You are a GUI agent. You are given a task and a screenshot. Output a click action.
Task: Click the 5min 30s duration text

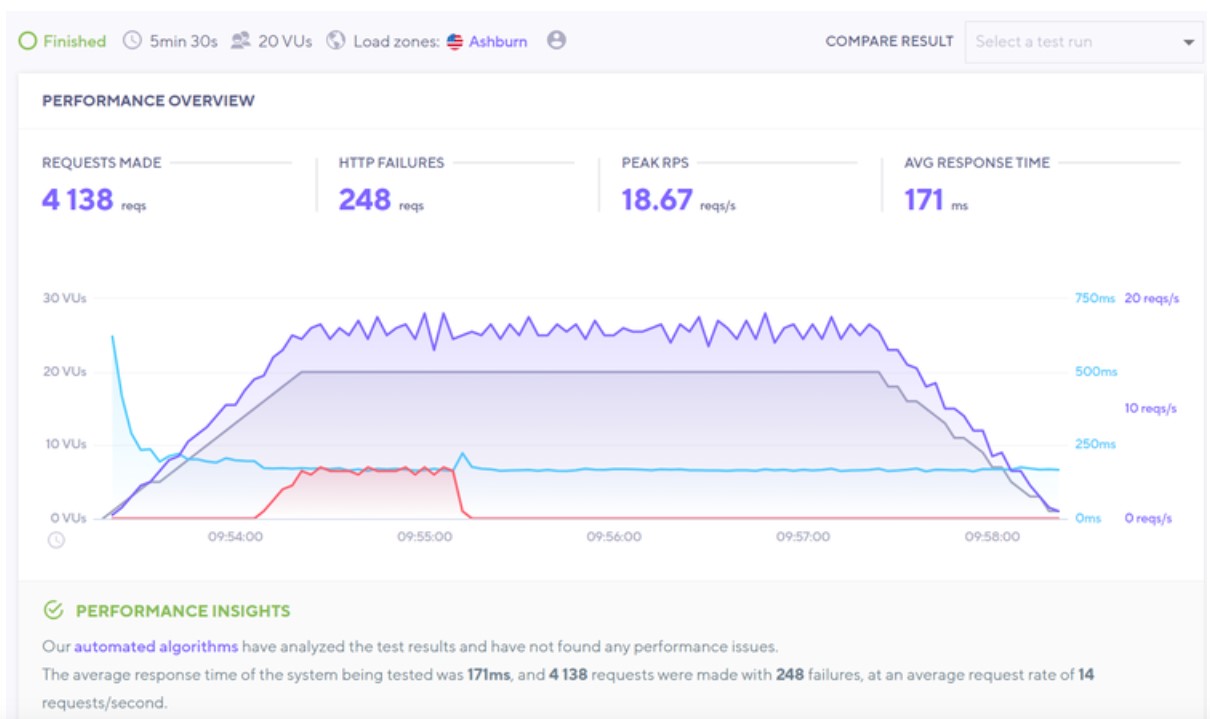[x=183, y=42]
